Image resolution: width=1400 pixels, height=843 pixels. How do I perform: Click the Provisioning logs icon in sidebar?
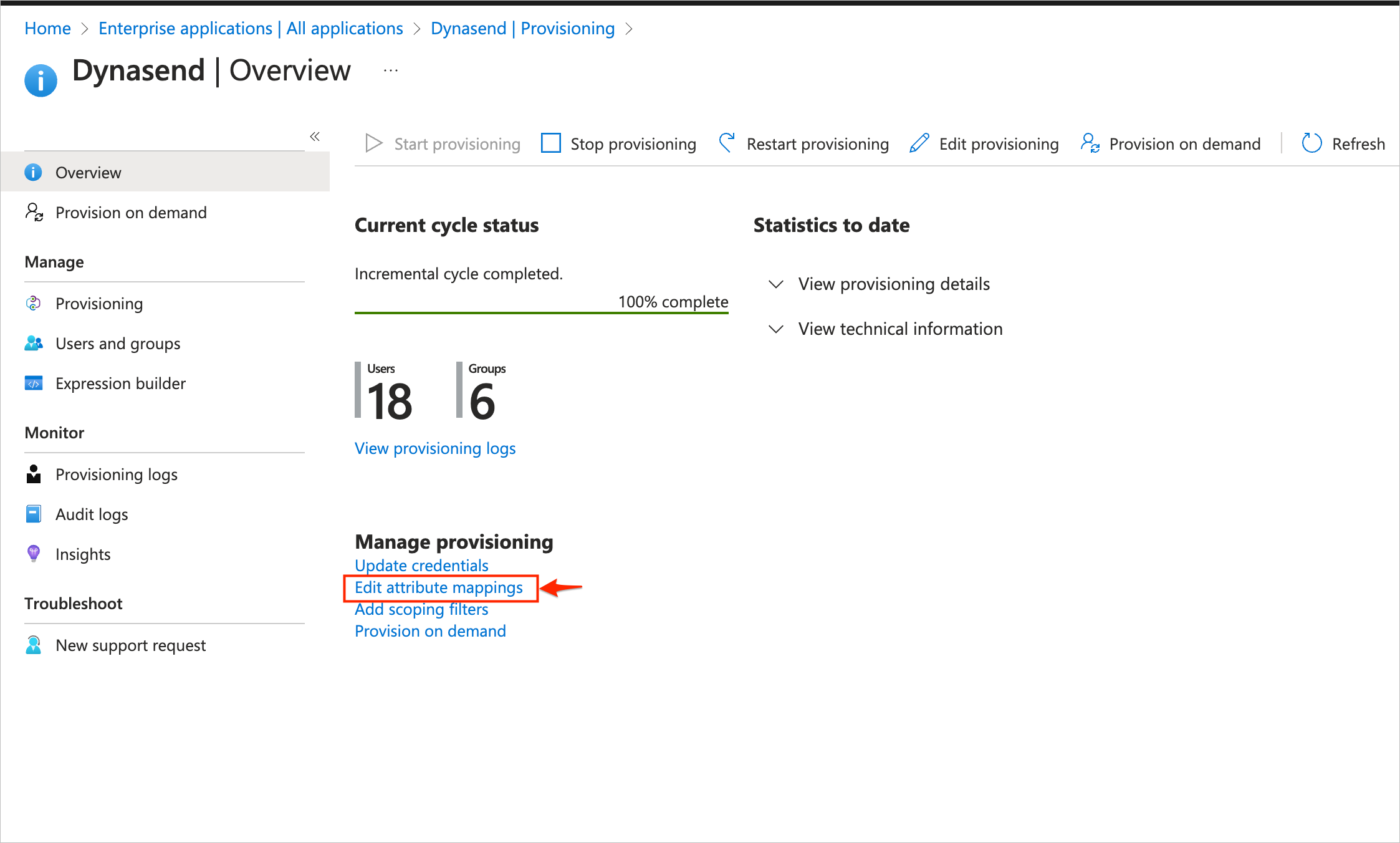click(x=34, y=474)
